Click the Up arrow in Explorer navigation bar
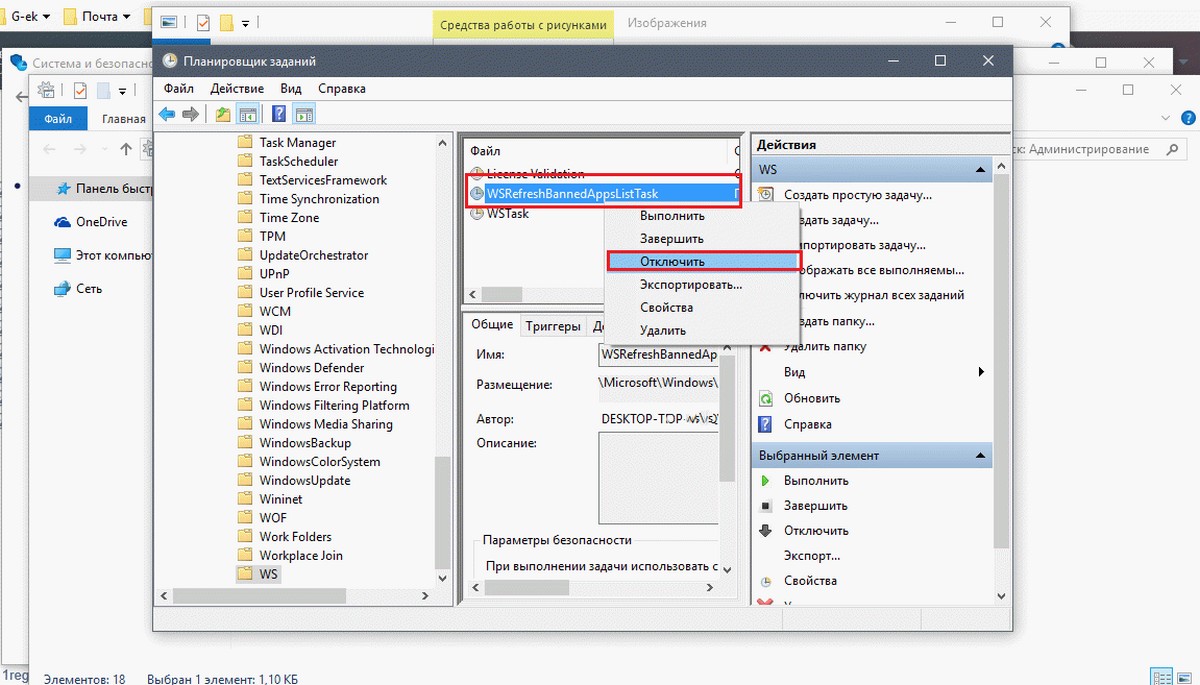The image size is (1200, 685). coord(126,149)
